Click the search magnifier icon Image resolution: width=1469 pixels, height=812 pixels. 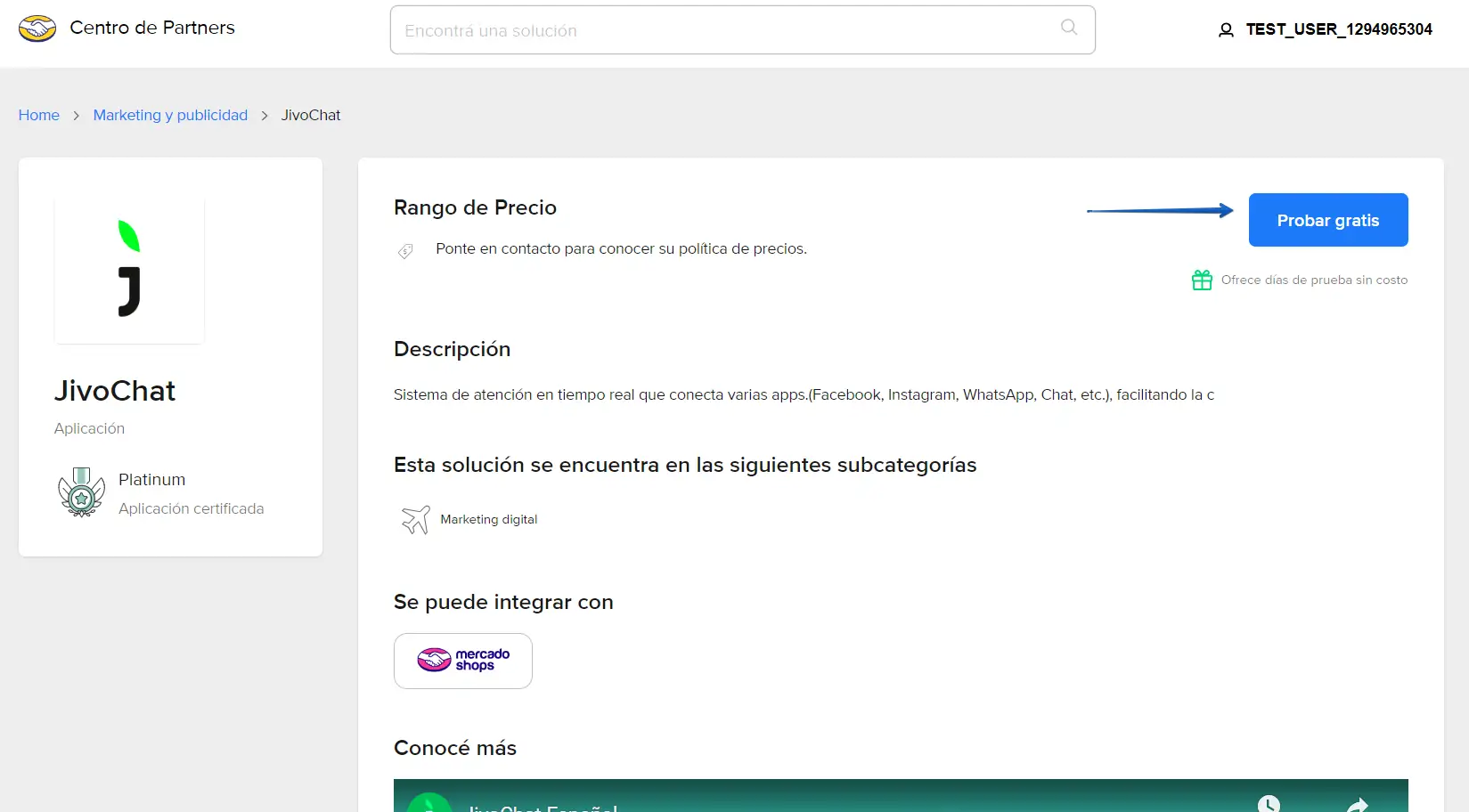point(1069,28)
